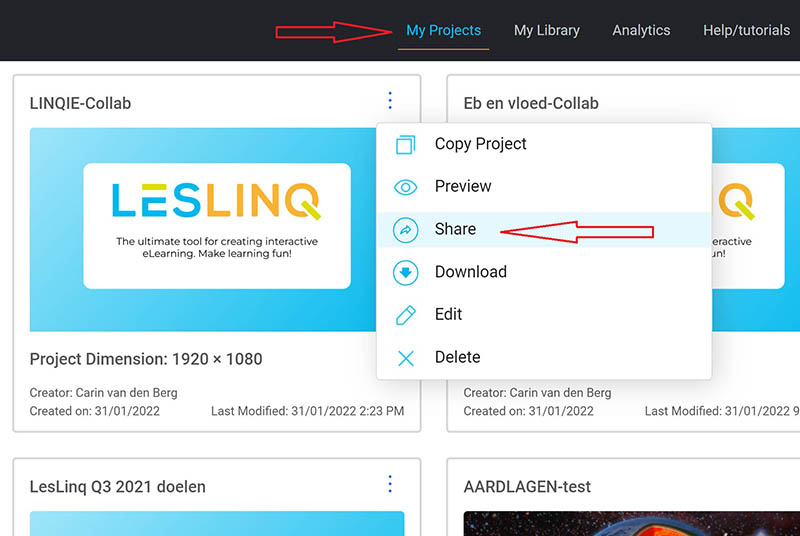800x536 pixels.
Task: Open the three-dot menu on LesLinq Q3 2021 doelen
Action: (x=390, y=483)
